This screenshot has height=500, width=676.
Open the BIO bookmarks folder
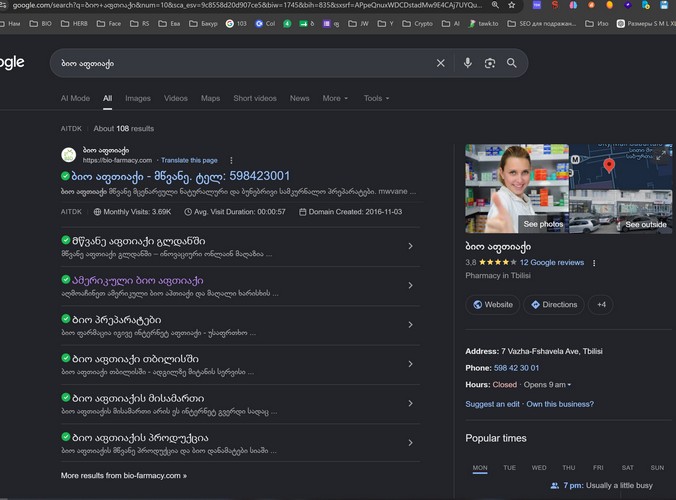click(41, 23)
